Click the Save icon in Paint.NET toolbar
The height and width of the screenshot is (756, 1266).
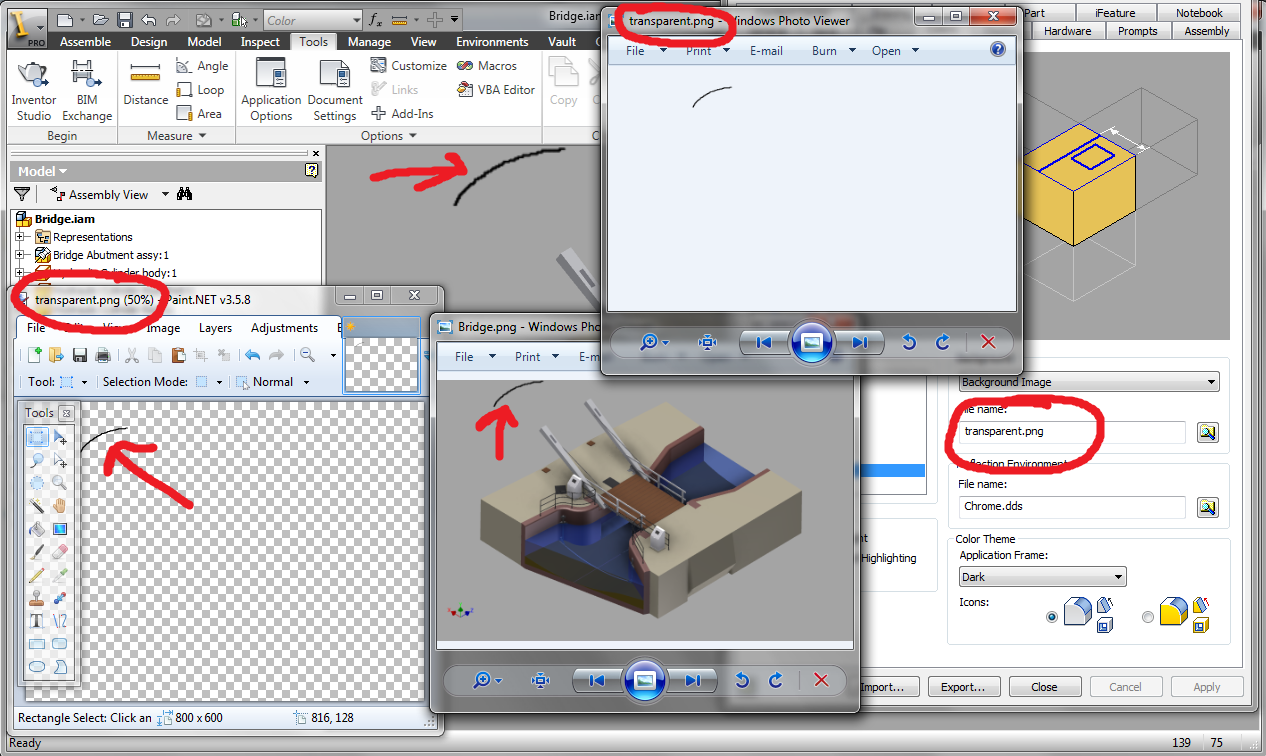pos(78,354)
